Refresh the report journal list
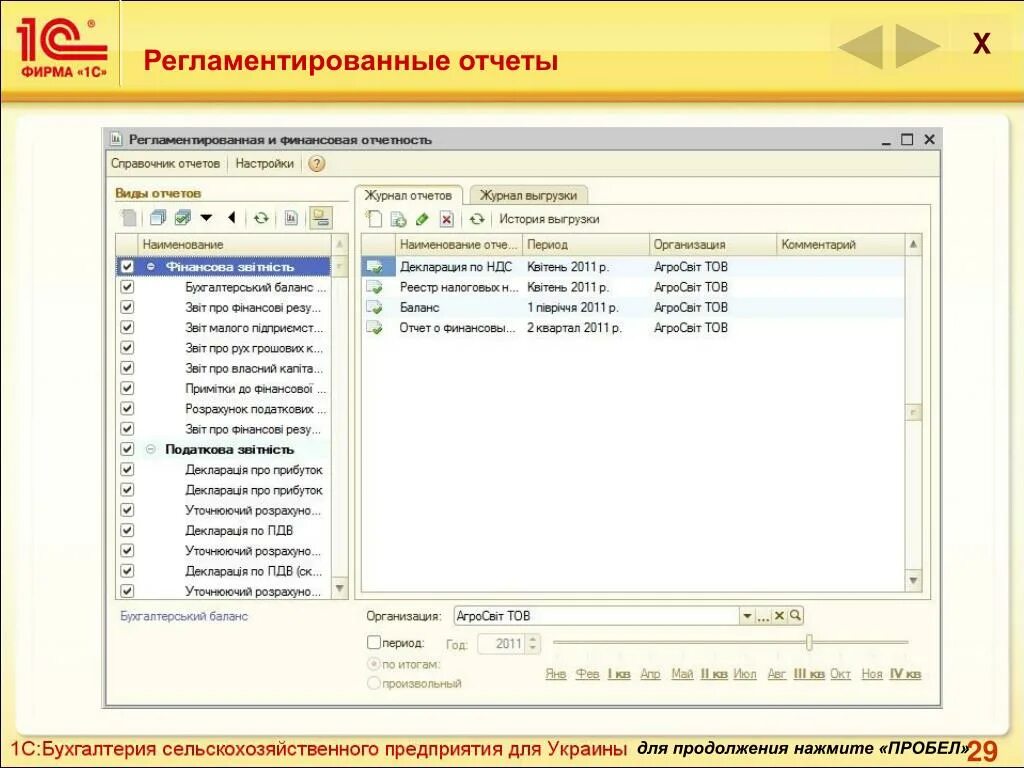The width and height of the screenshot is (1024, 768). 477,219
